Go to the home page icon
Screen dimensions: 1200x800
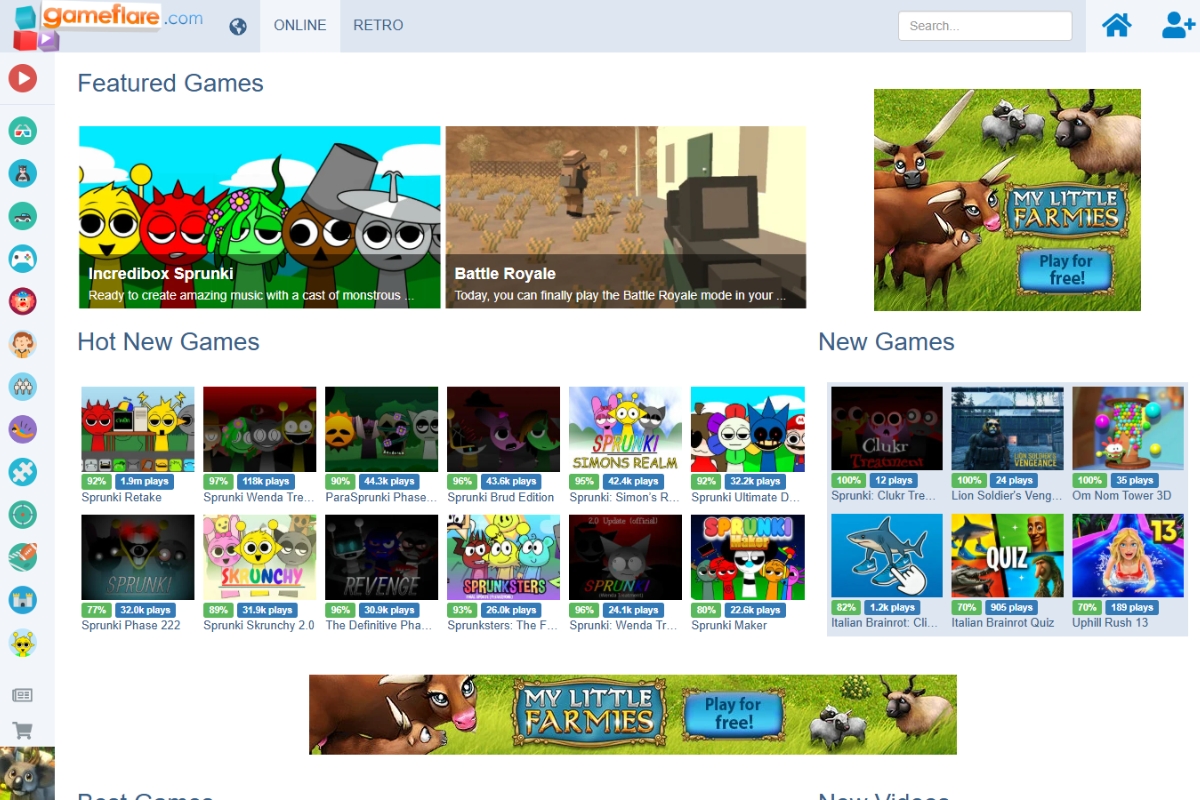tap(1116, 25)
